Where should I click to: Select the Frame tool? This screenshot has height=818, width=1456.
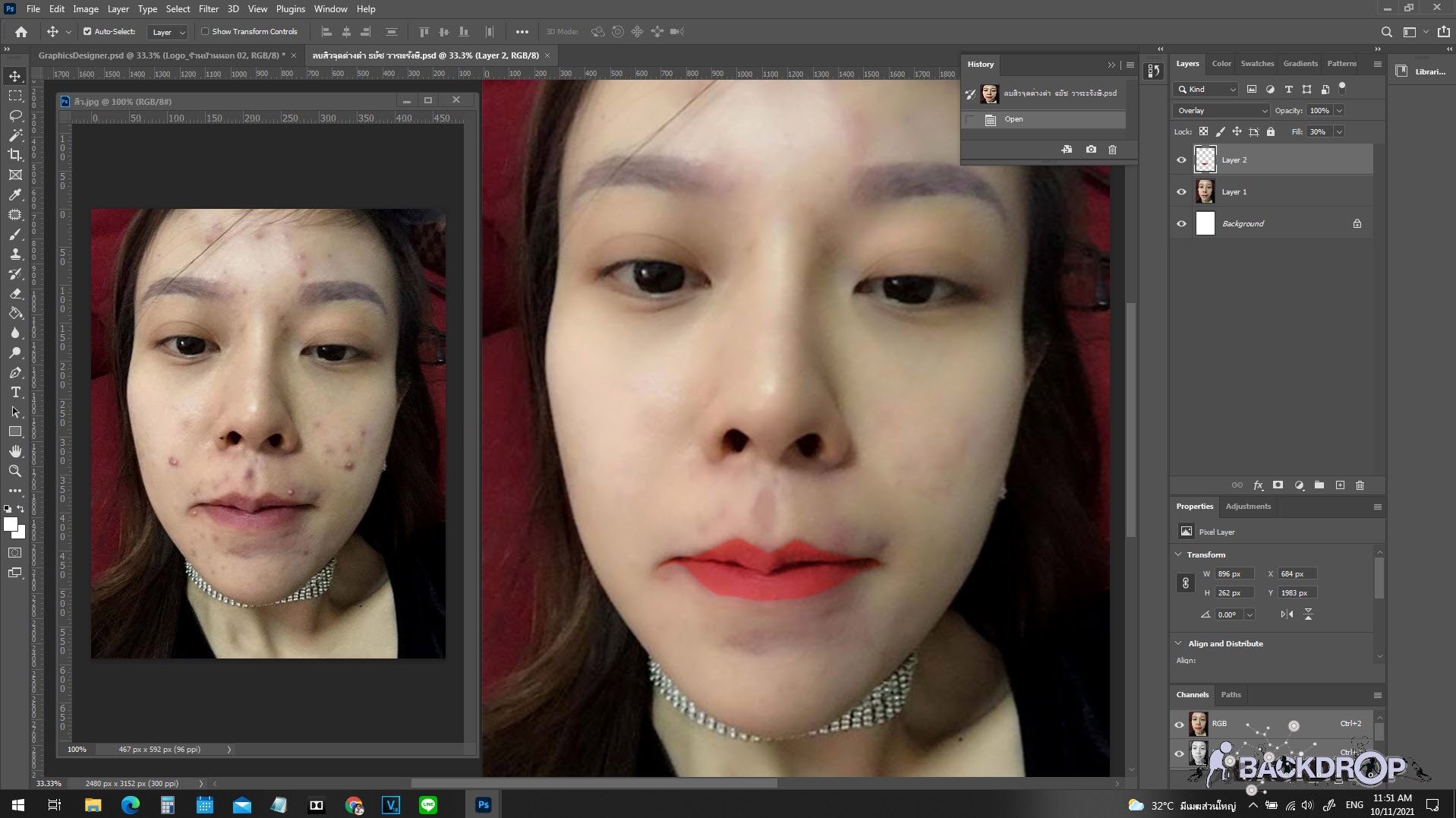tap(15, 175)
